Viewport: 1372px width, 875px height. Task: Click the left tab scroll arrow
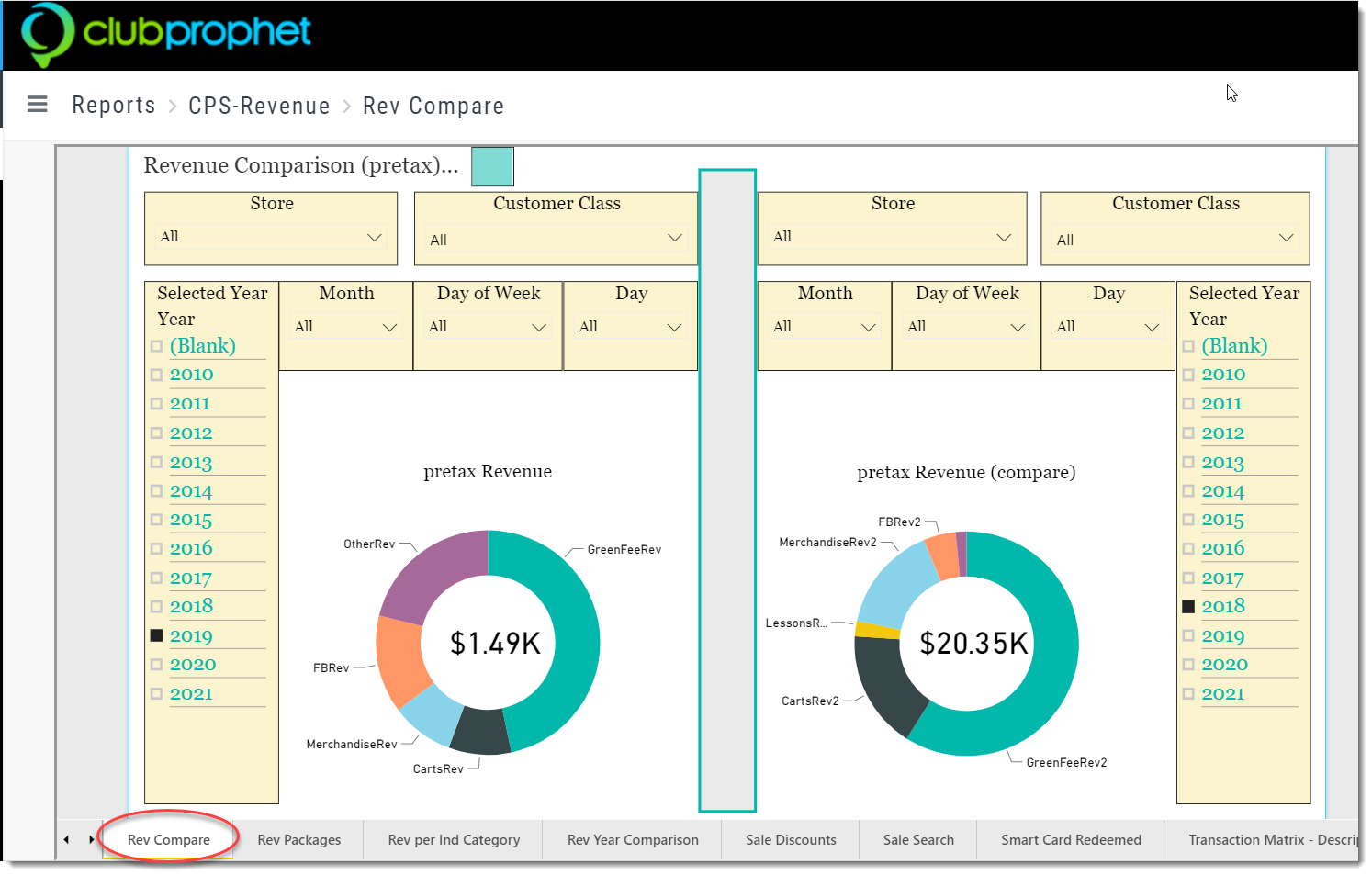(x=66, y=839)
